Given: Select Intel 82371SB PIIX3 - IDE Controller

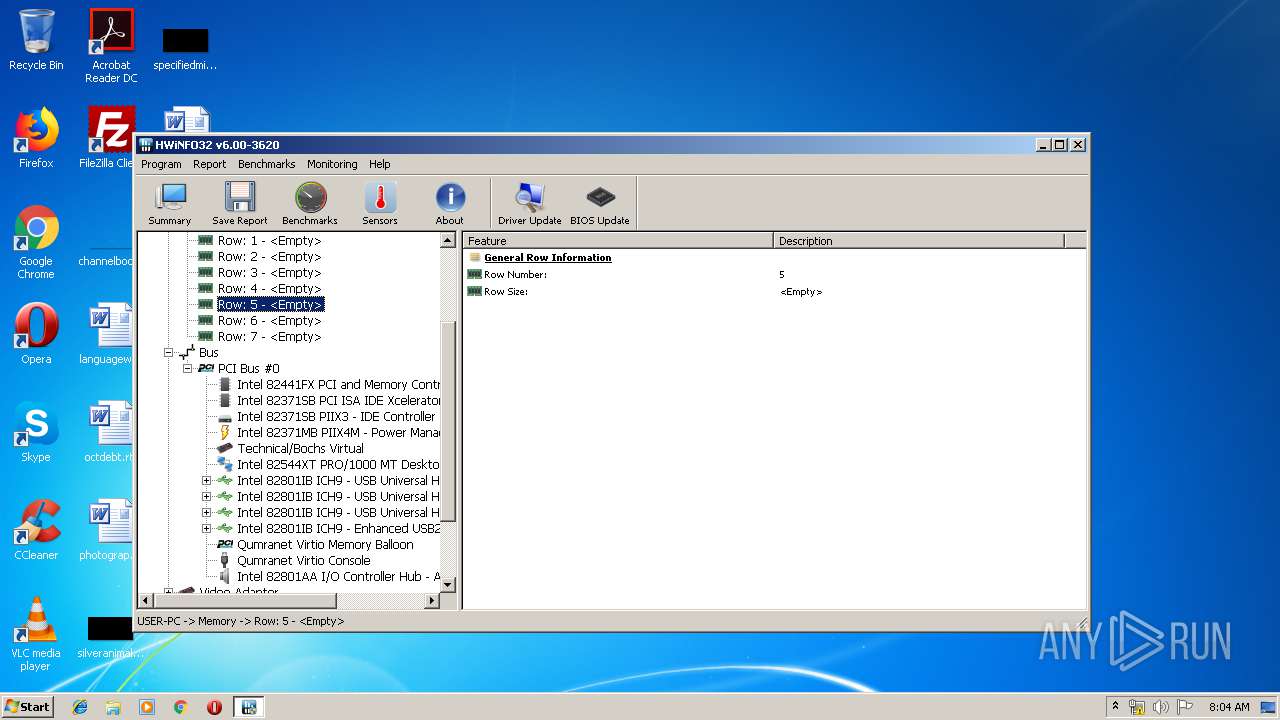Looking at the screenshot, I should pos(336,417).
